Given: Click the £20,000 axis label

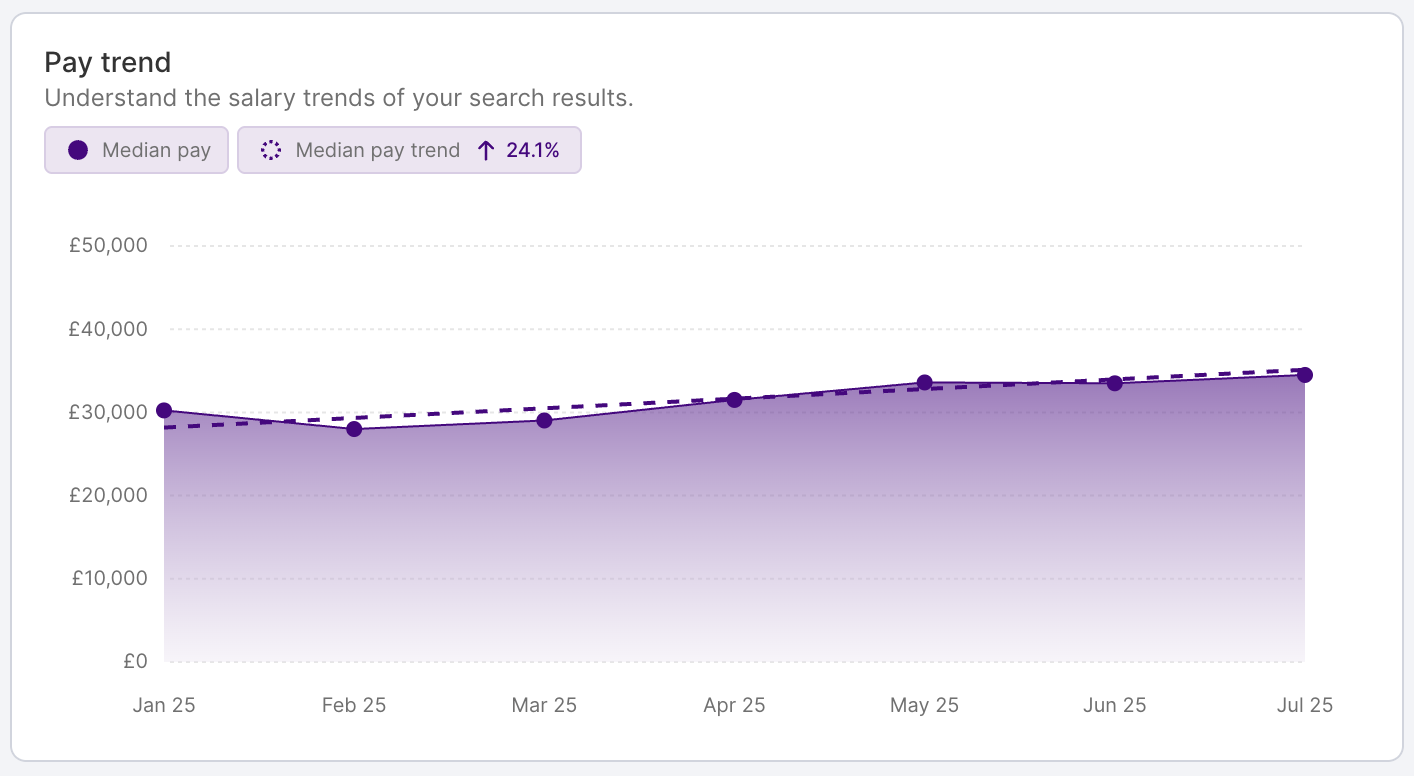Looking at the screenshot, I should (x=109, y=495).
